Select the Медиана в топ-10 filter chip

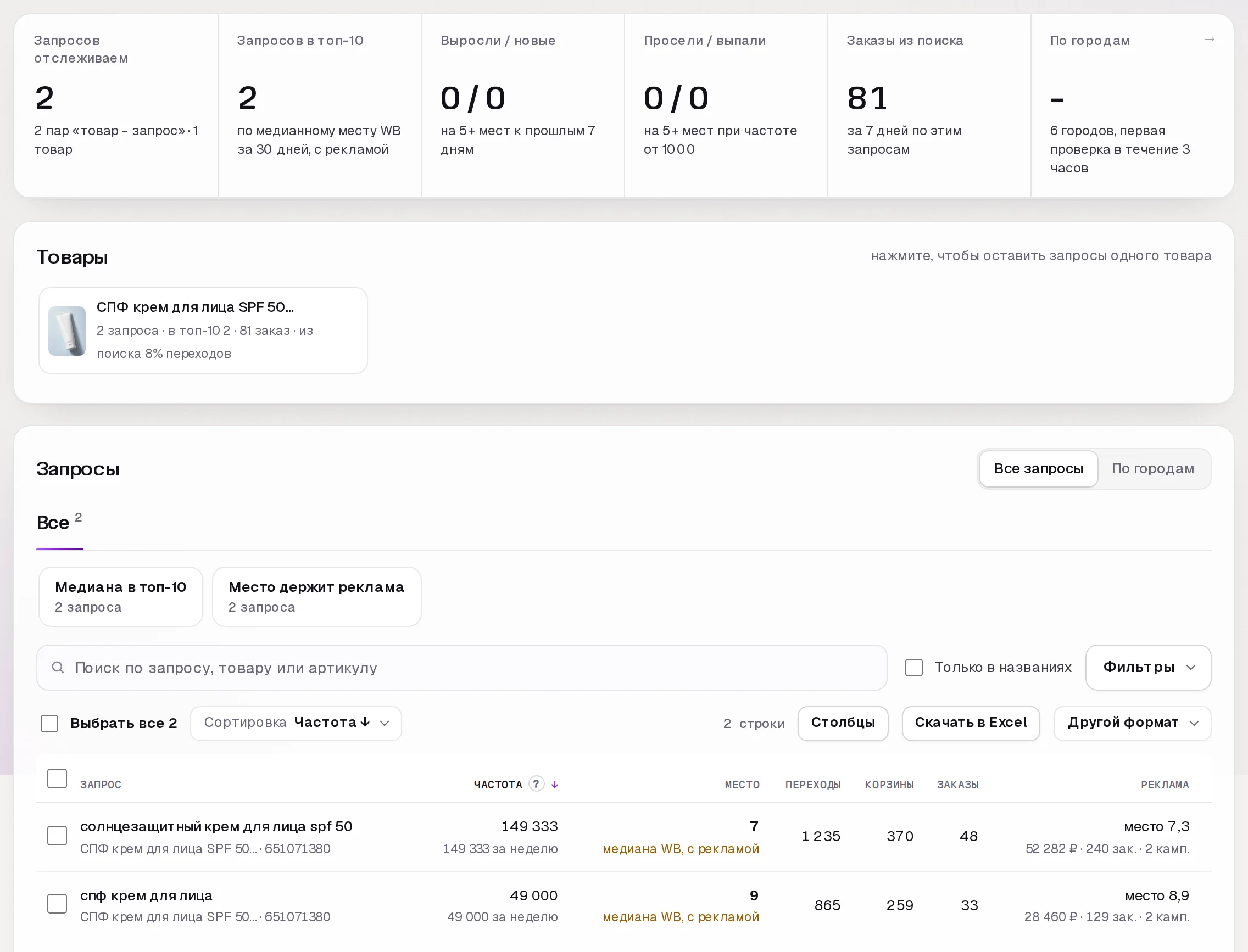coord(121,597)
